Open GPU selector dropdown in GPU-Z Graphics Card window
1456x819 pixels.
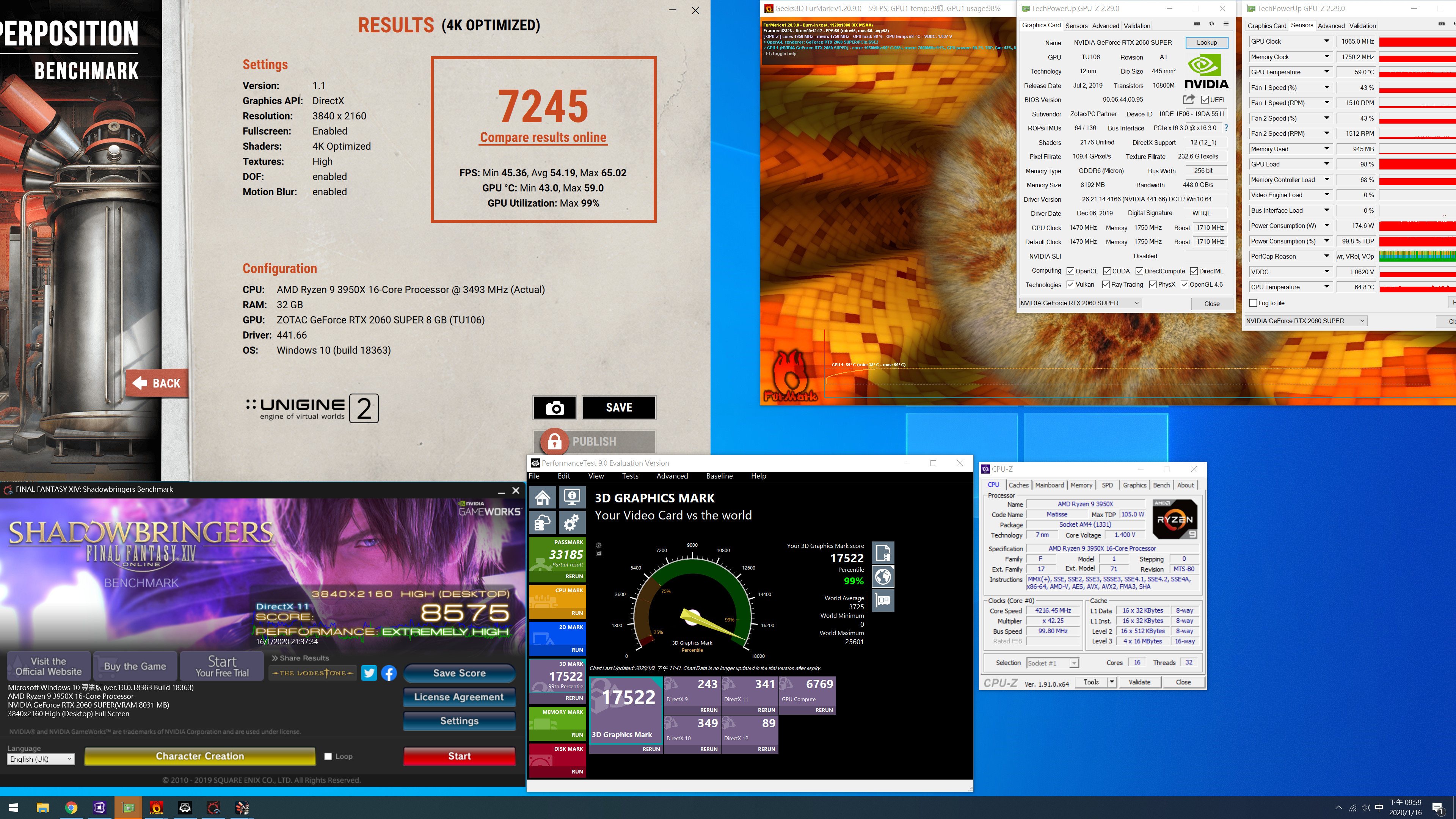[x=1080, y=303]
